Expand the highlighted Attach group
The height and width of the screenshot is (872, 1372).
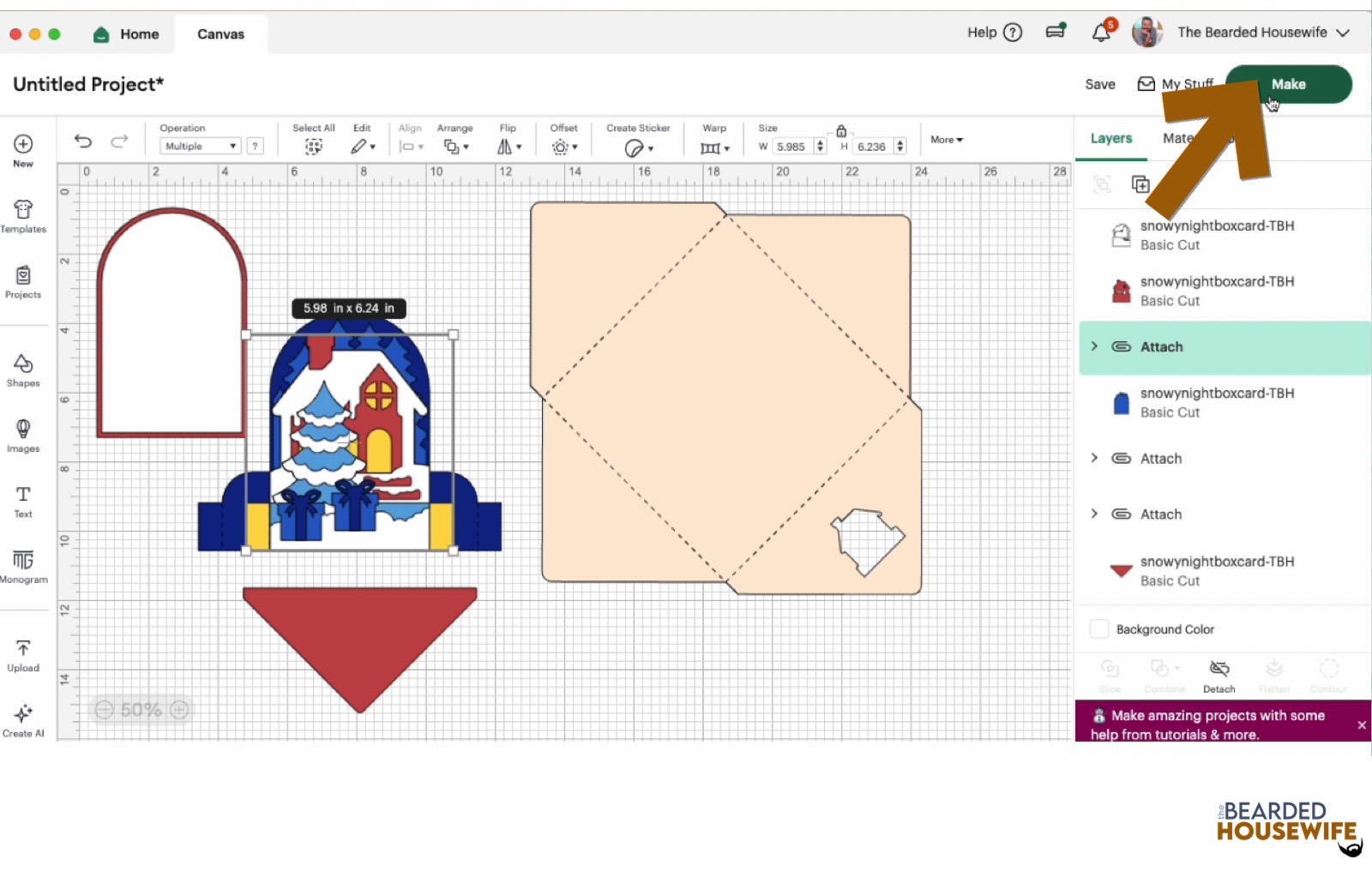pyautogui.click(x=1094, y=346)
